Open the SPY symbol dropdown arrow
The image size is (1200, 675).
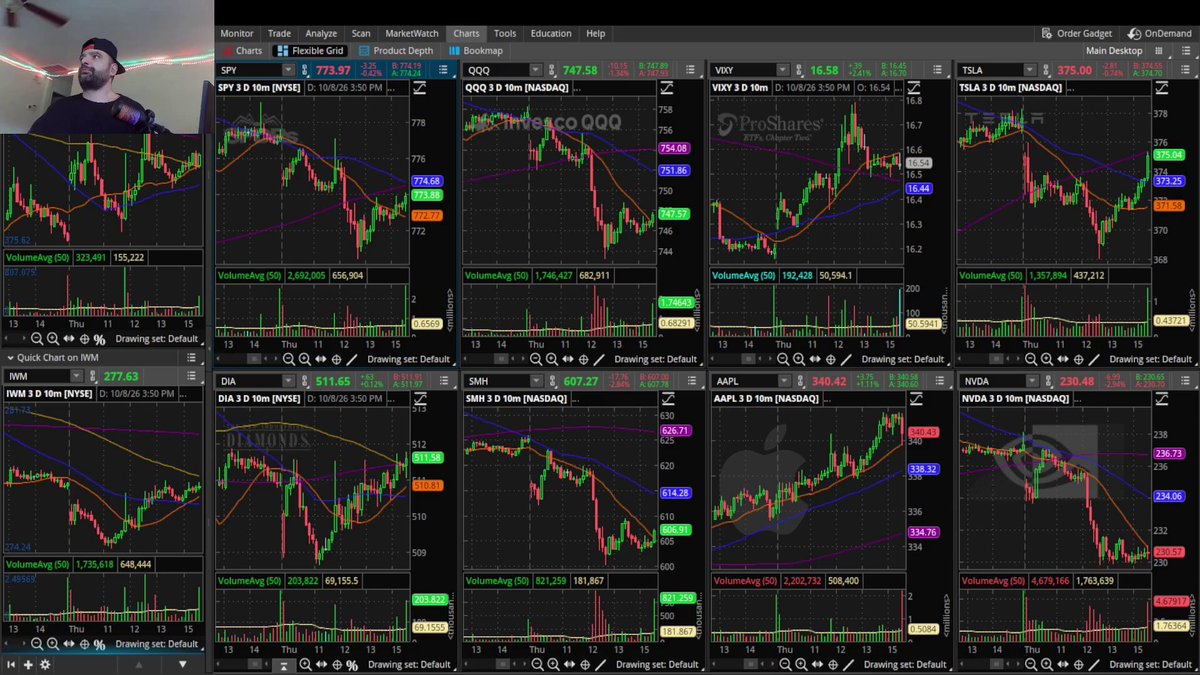click(x=288, y=70)
